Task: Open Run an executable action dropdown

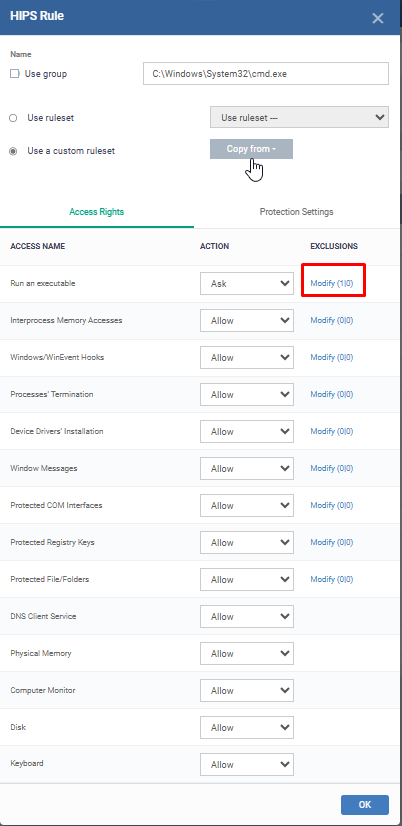Action: coord(247,283)
